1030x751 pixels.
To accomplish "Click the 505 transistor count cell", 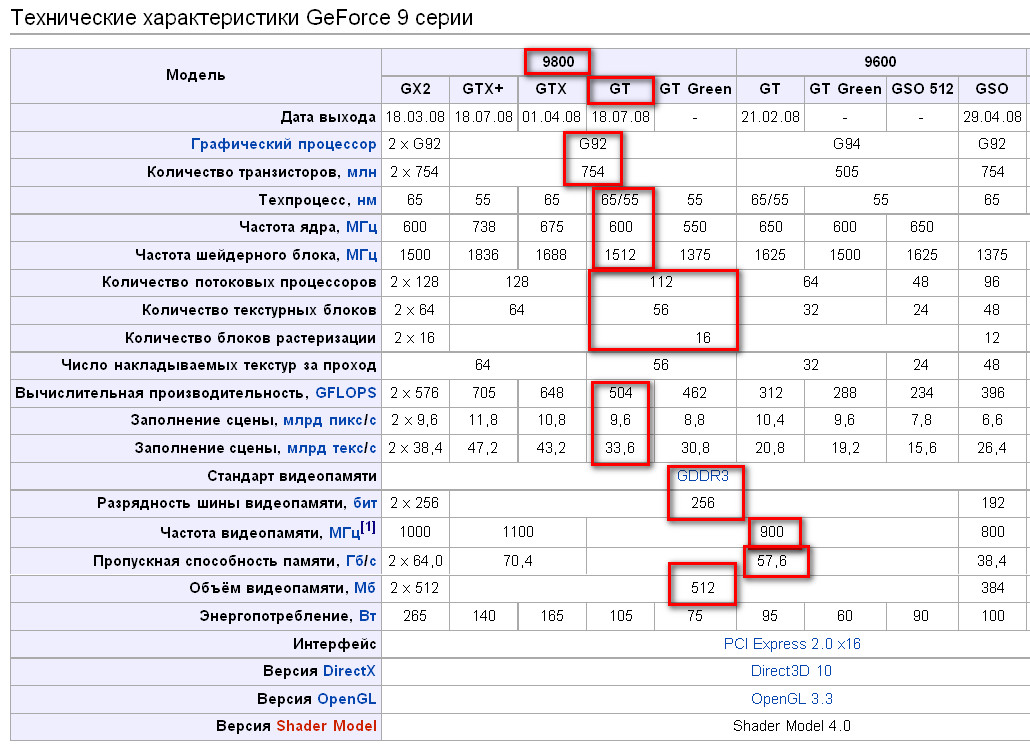I will point(847,172).
